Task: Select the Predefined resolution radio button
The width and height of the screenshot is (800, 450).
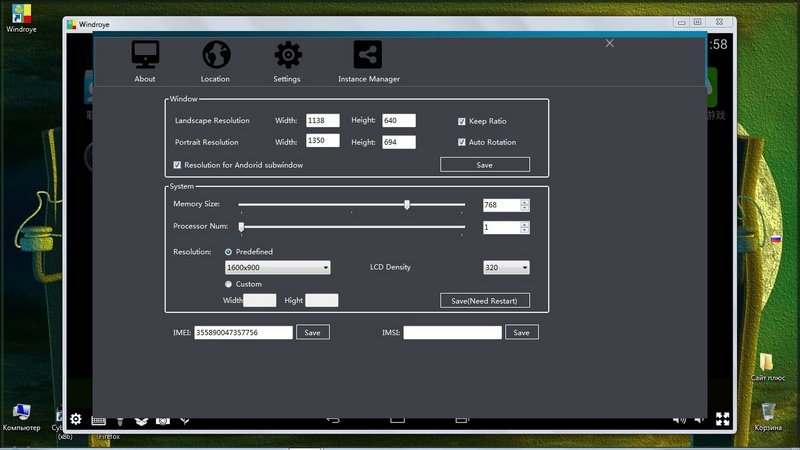Action: click(x=228, y=252)
